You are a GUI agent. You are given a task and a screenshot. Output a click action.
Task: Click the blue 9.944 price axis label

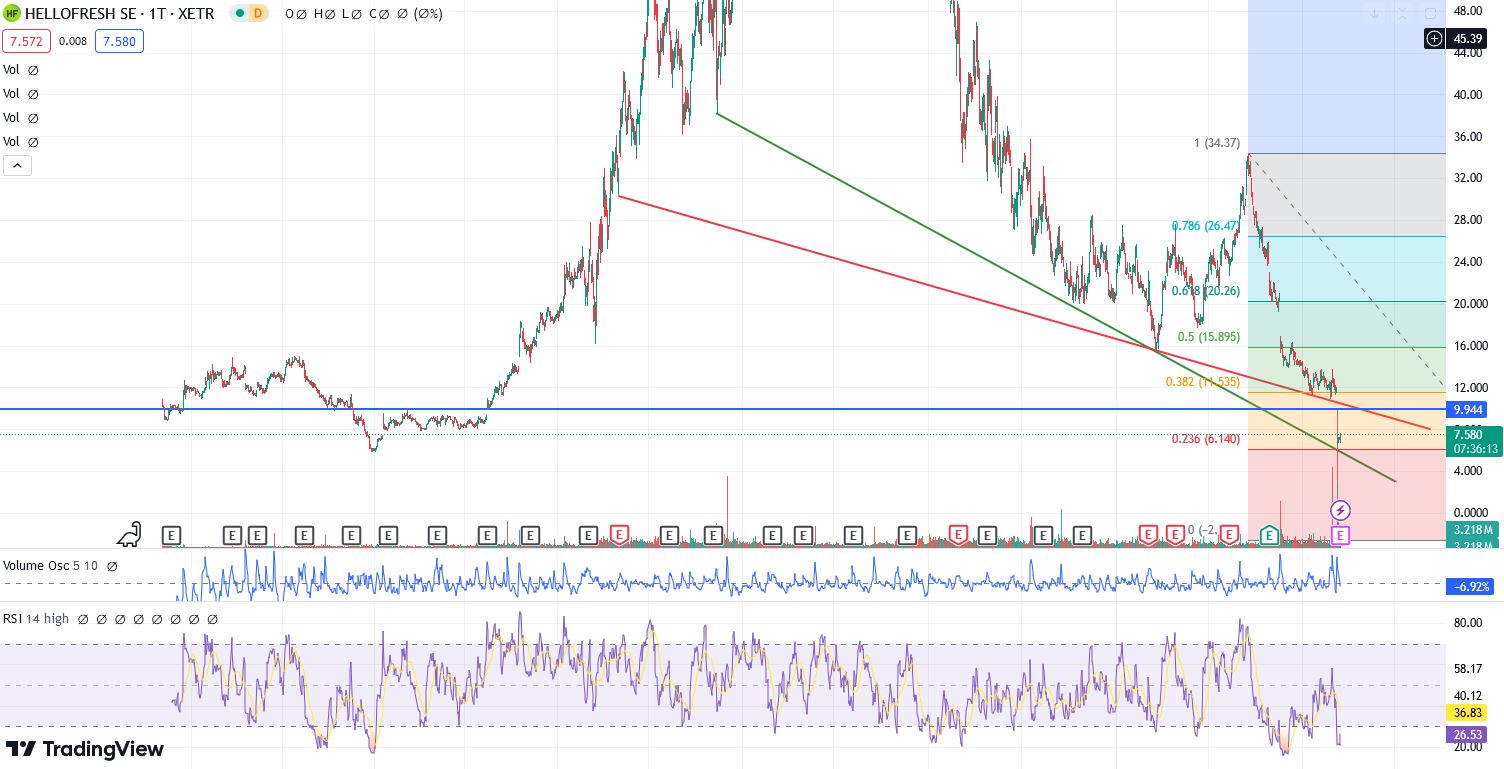1468,409
